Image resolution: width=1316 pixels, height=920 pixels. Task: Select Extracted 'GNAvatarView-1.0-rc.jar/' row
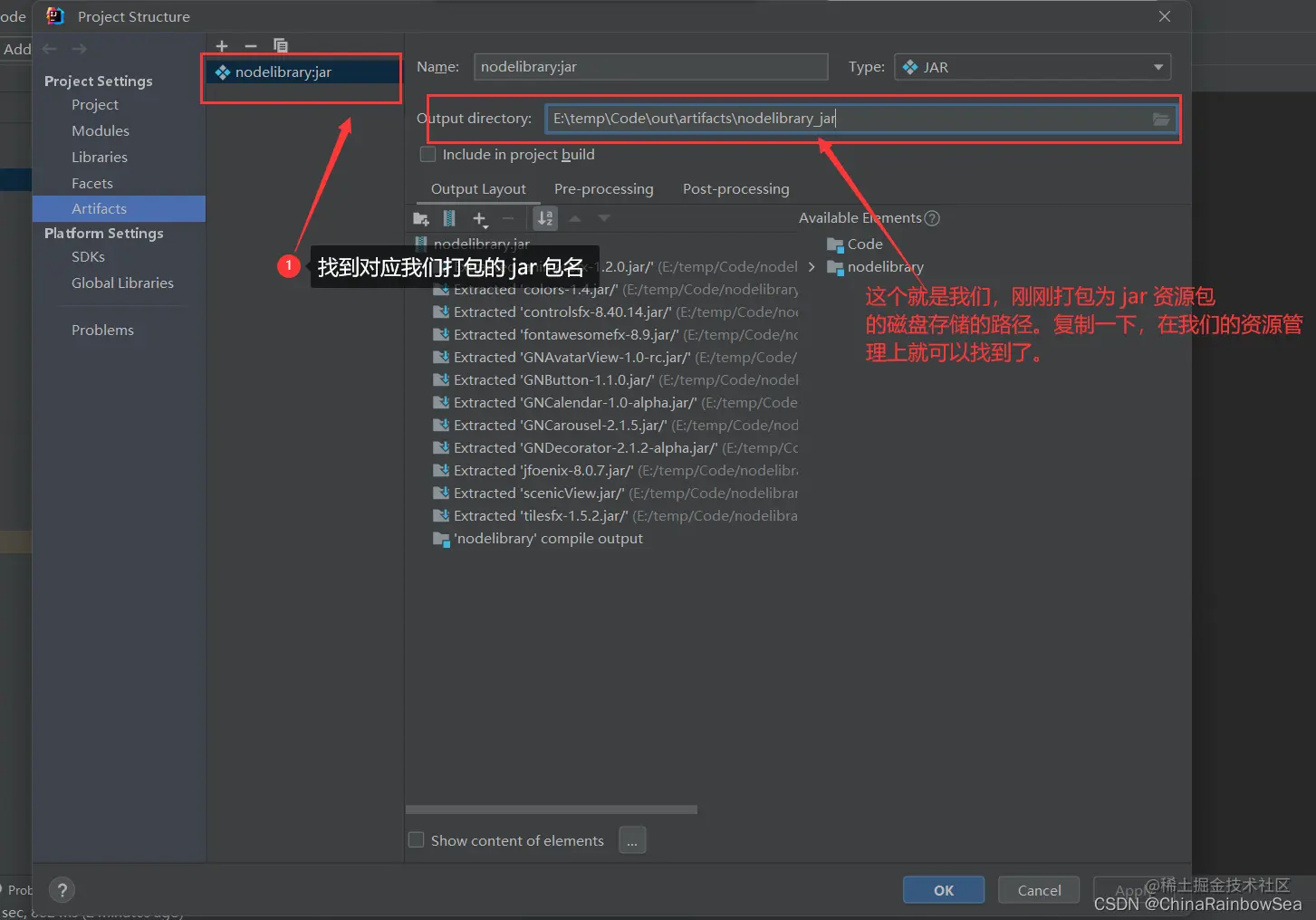pyautogui.click(x=616, y=358)
